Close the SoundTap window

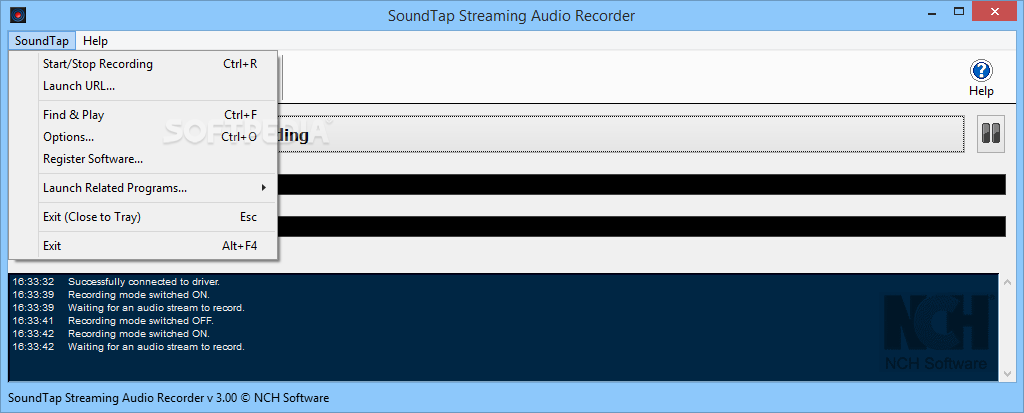(x=997, y=12)
